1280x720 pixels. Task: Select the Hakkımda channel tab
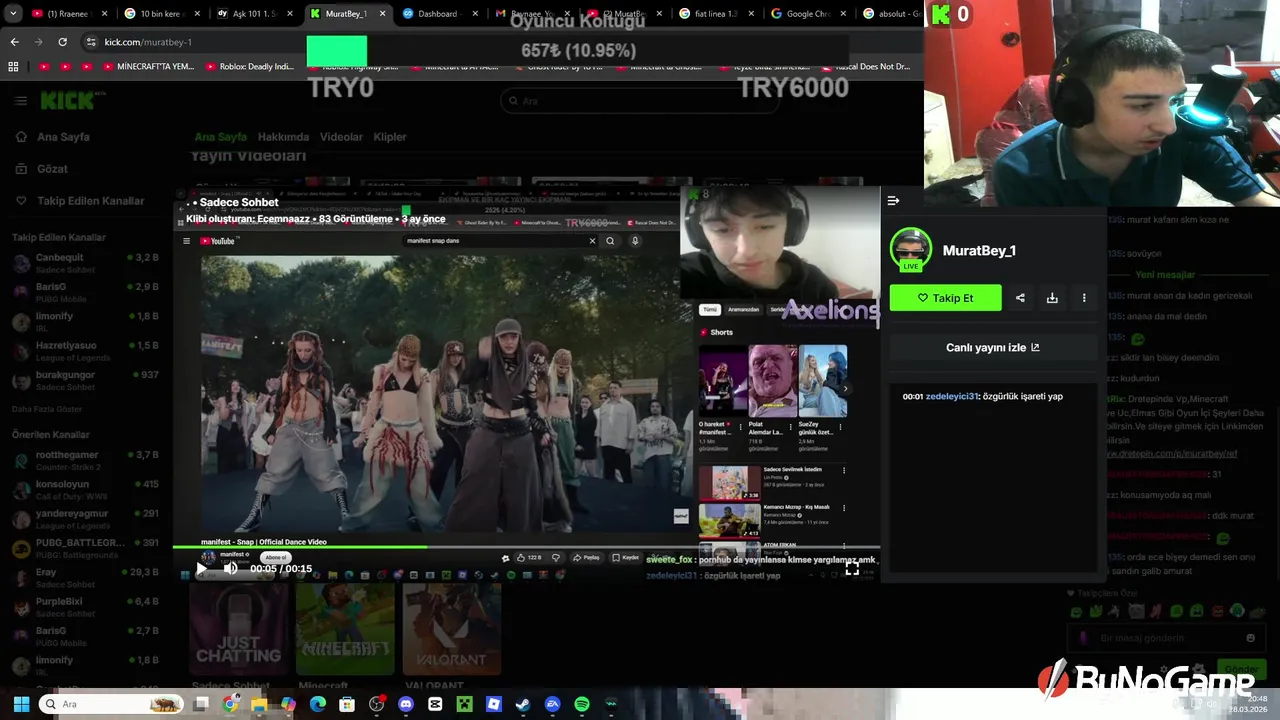tap(283, 137)
